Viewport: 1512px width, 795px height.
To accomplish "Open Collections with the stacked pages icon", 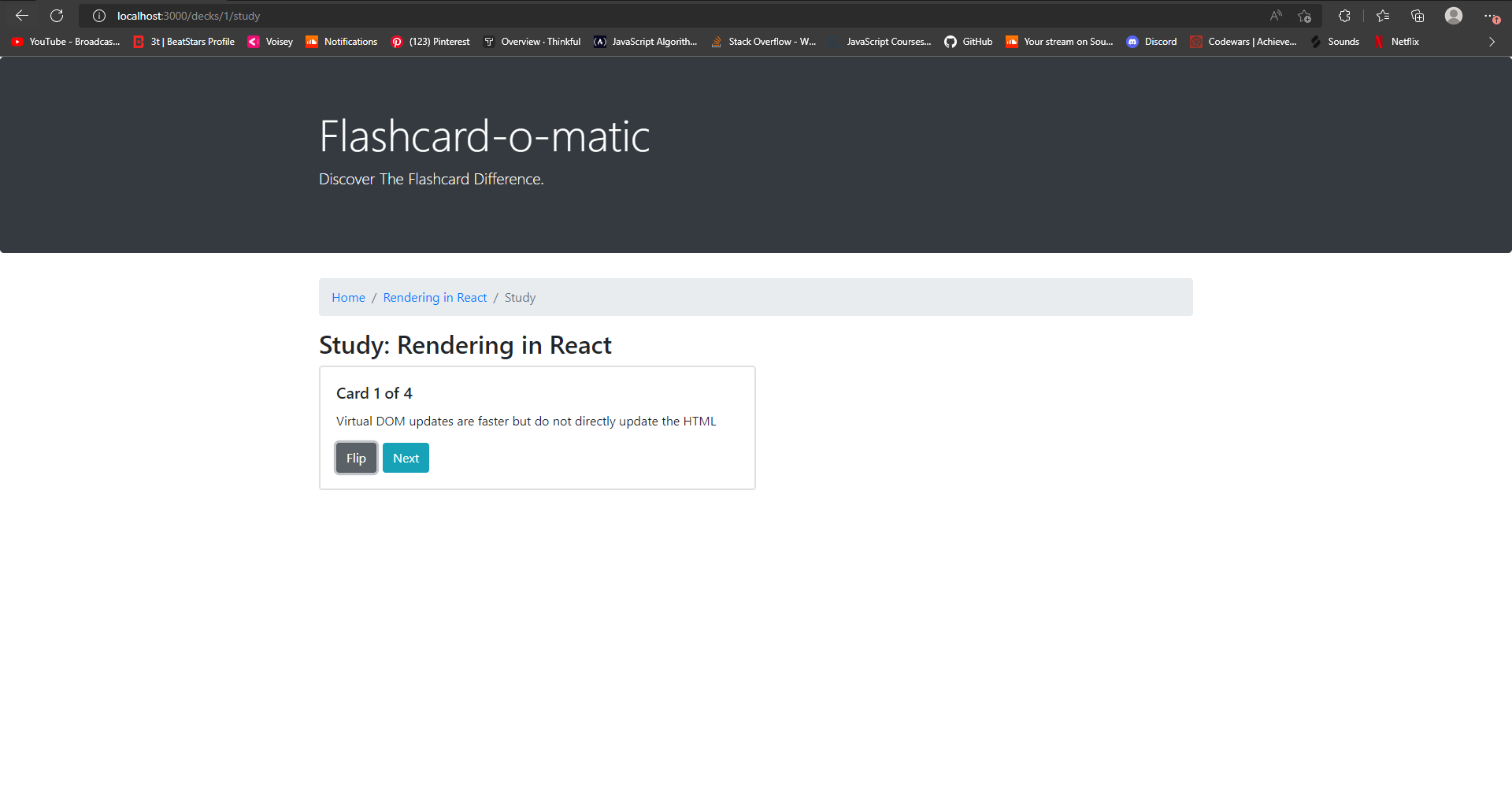I will 1418,16.
